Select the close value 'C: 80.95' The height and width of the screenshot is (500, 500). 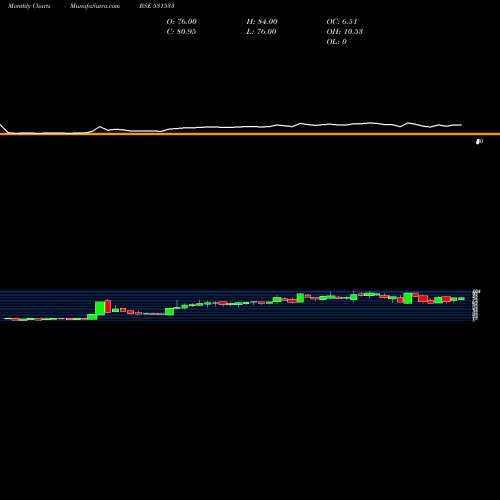tap(181, 32)
